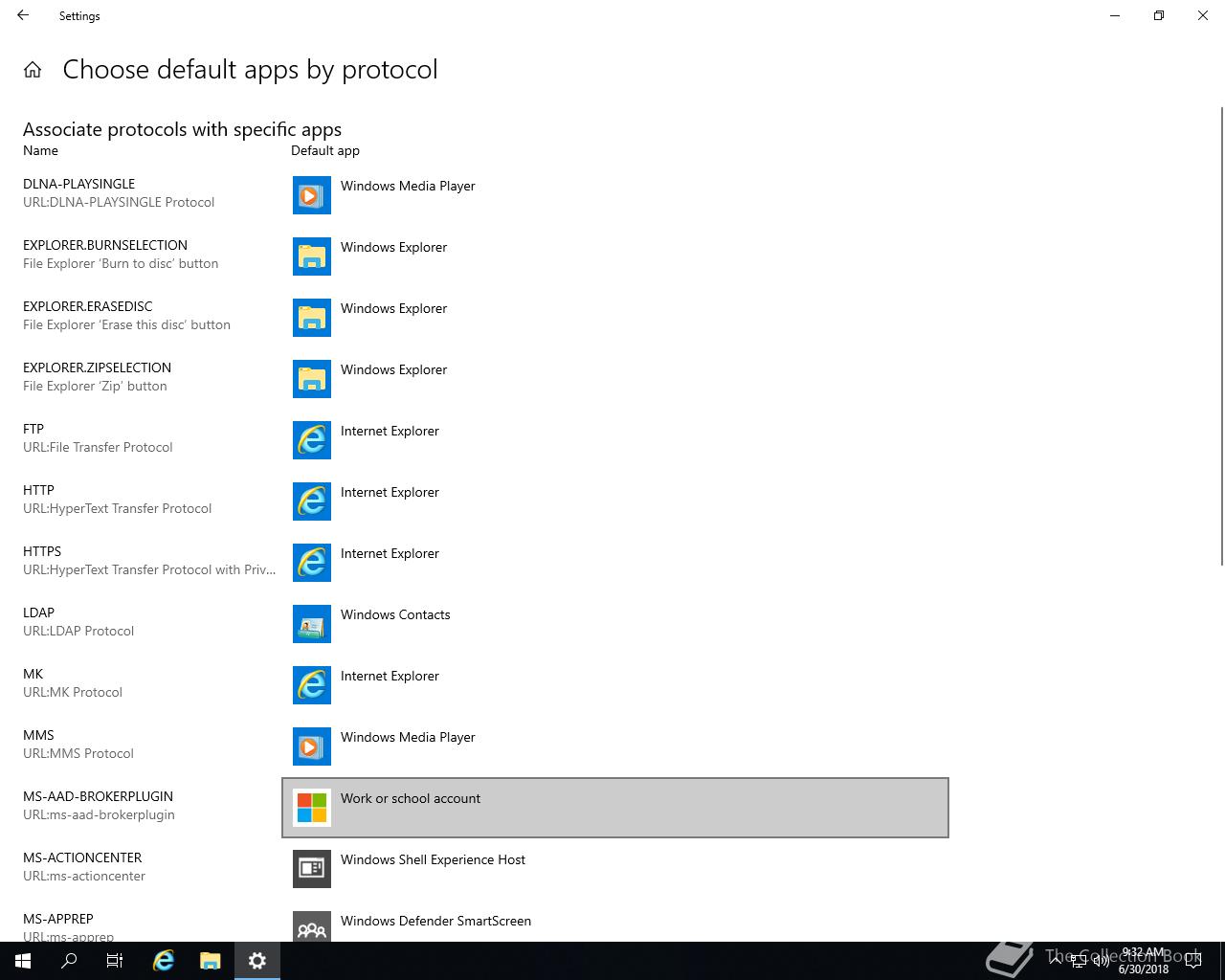Click the EXPLORER.BURNSELECTION protocol name
1225x980 pixels.
(x=105, y=245)
